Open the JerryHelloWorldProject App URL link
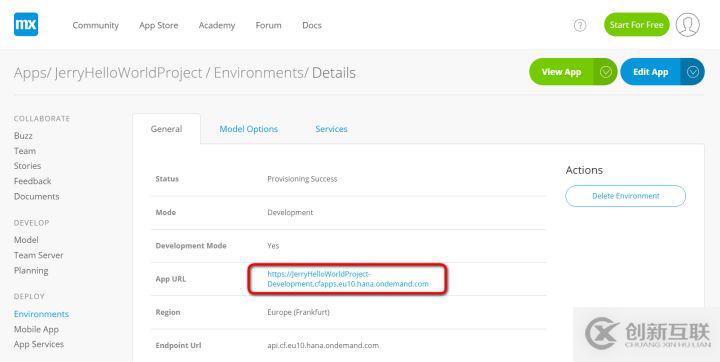Screen dimensions: 720x362 tap(348, 279)
